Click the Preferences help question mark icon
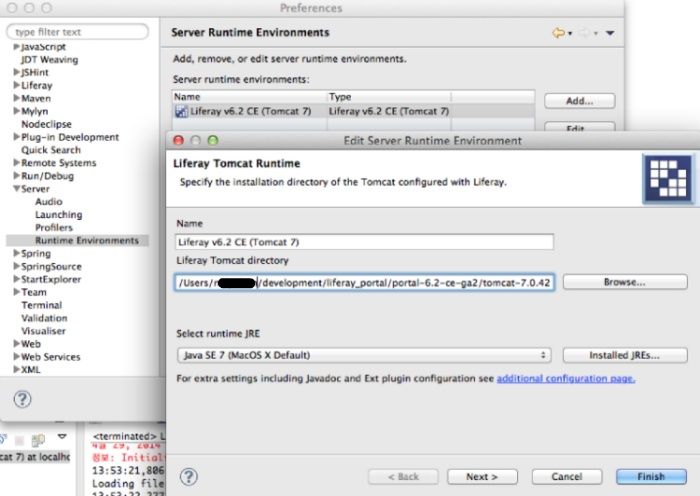 (x=22, y=399)
